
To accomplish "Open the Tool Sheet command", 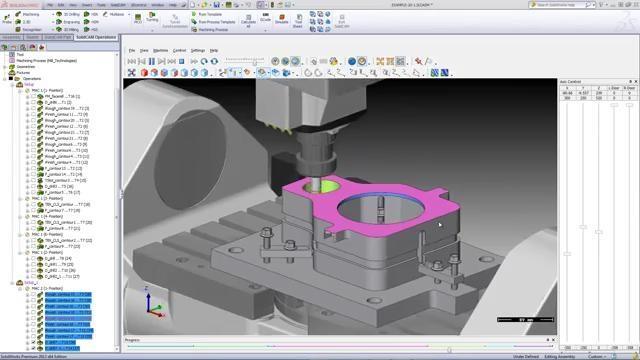I will pos(298,21).
